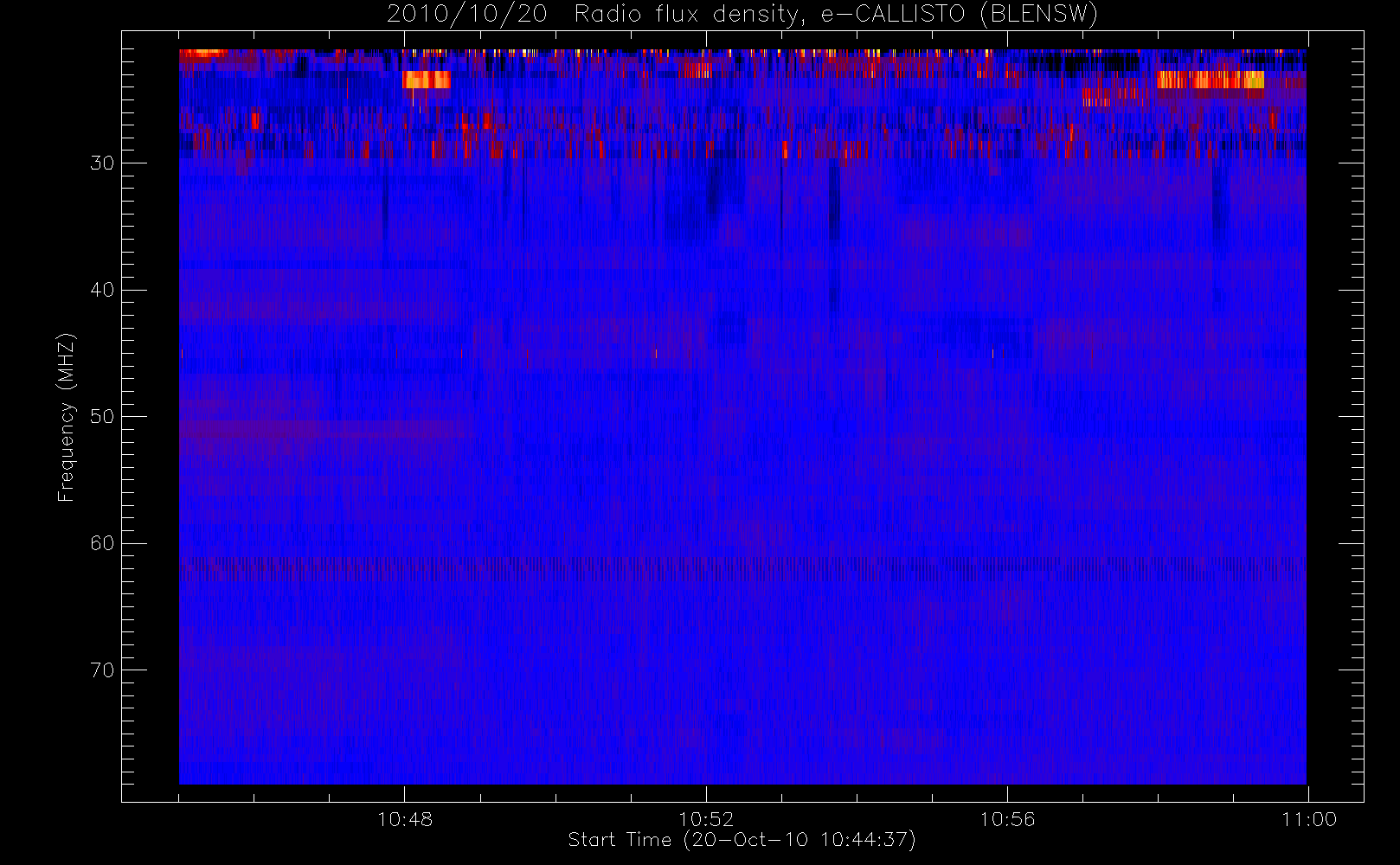The height and width of the screenshot is (865, 1400).
Task: Click the '10:56' time tick label
Action: pos(1007,819)
